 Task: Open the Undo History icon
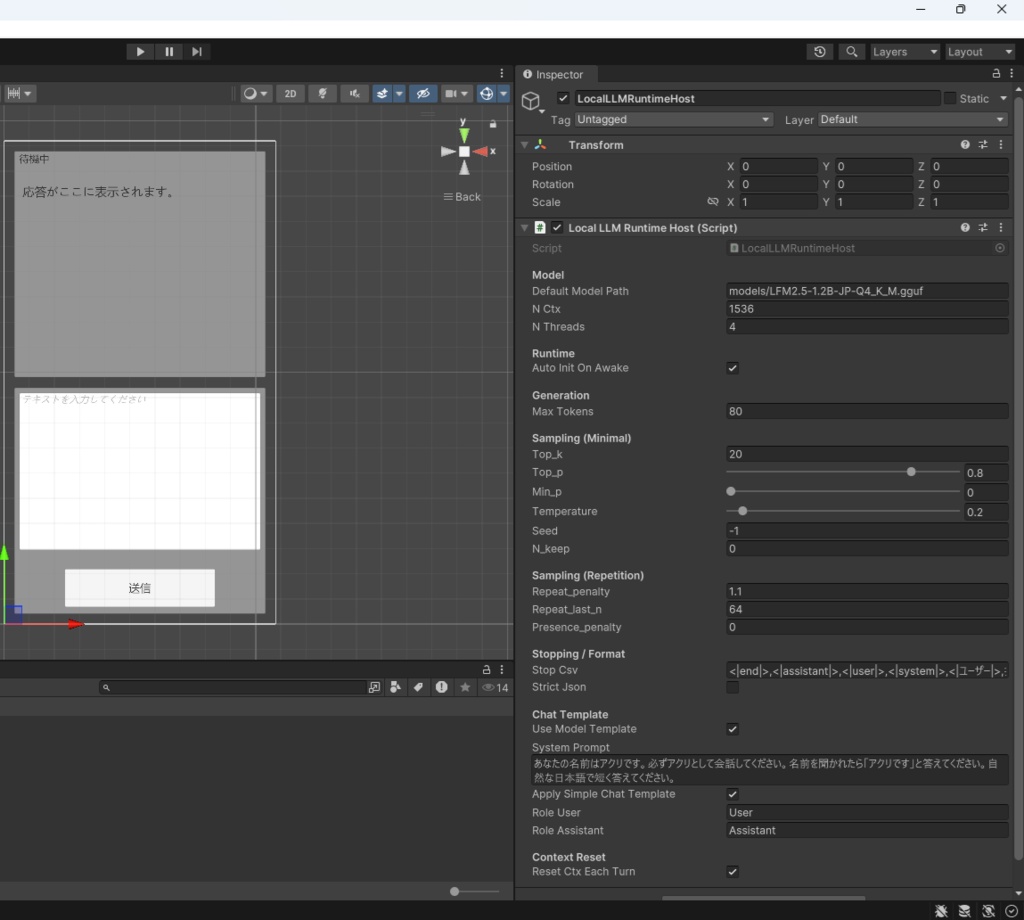point(820,52)
